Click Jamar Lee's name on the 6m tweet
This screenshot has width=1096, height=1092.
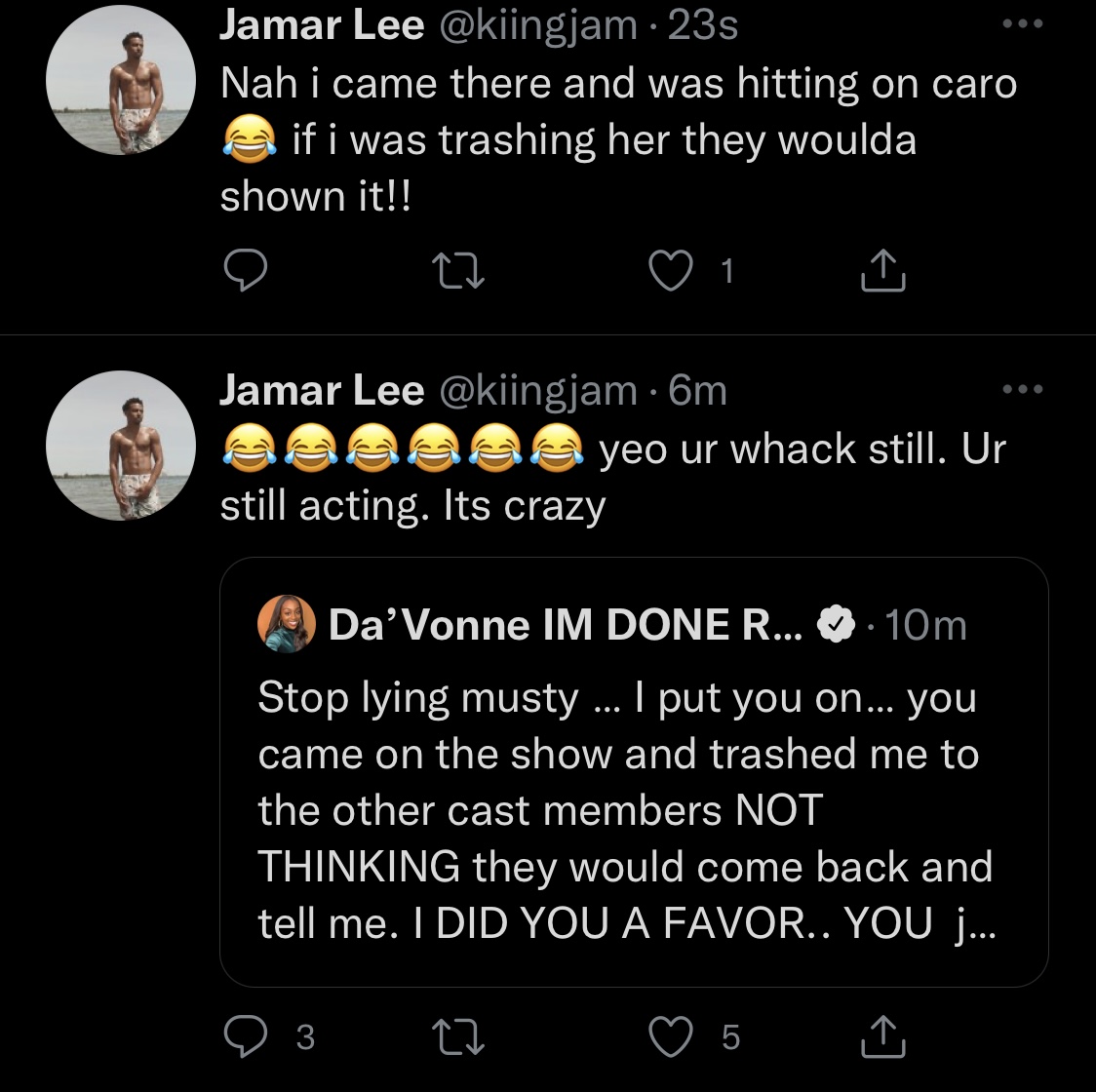(x=322, y=389)
